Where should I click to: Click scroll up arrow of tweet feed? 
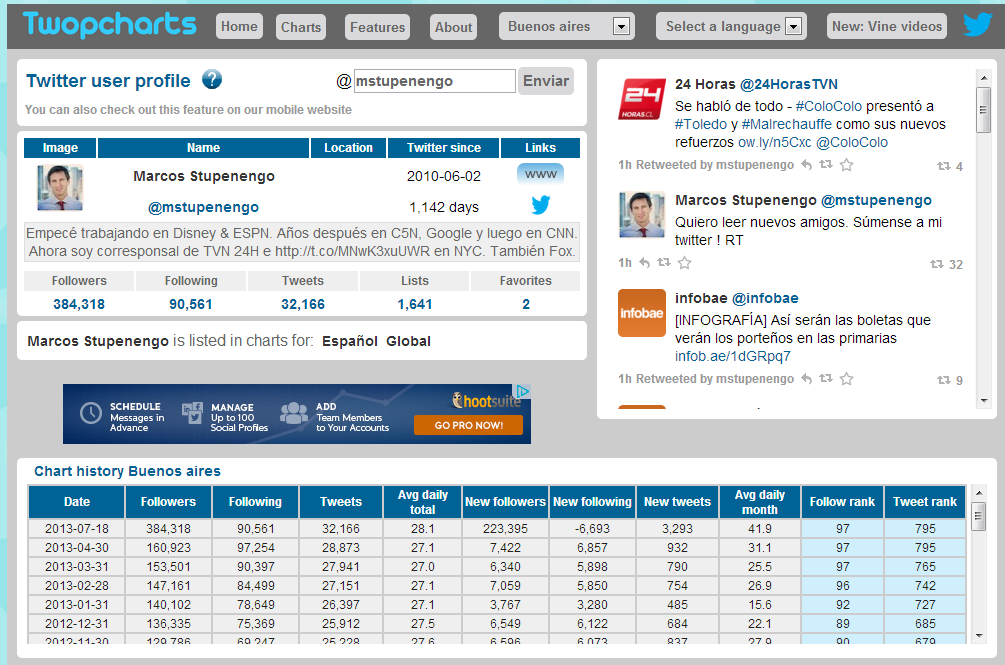click(x=983, y=78)
